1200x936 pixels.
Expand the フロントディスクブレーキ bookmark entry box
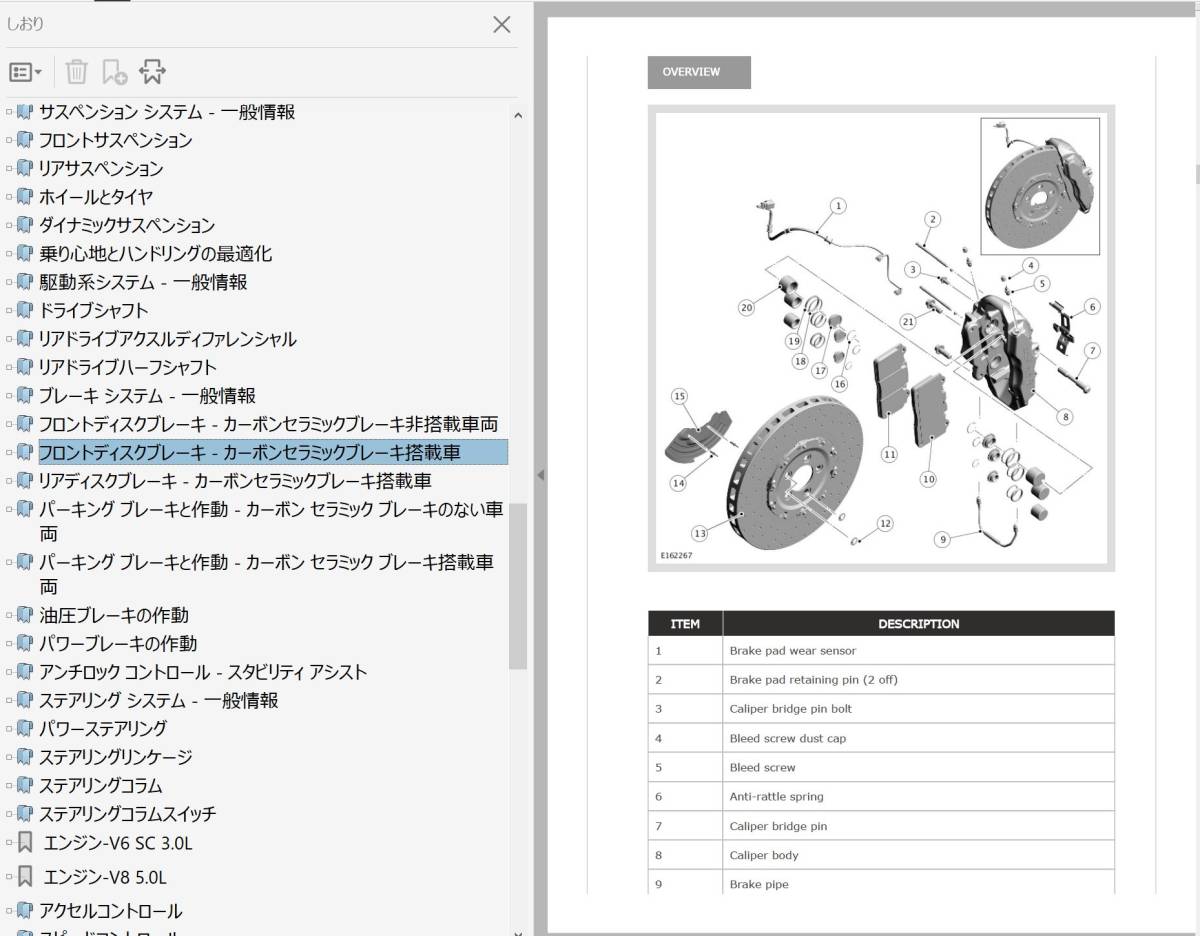(x=10, y=452)
